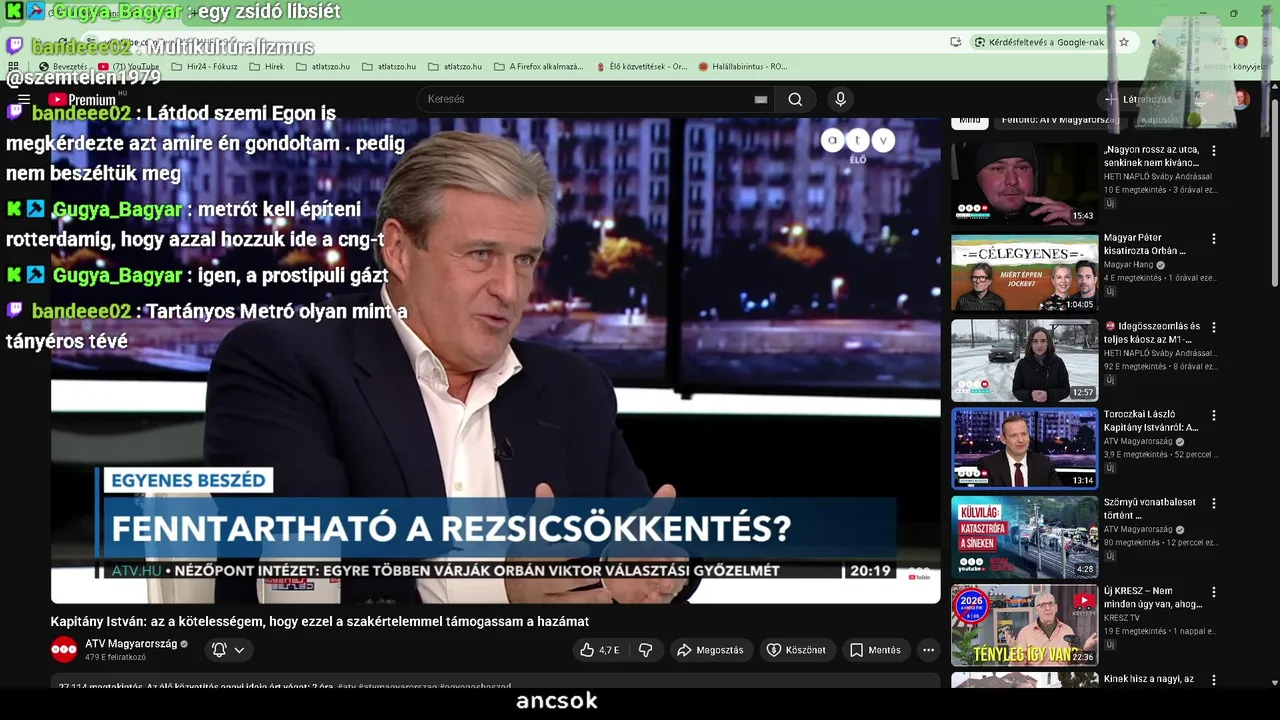The image size is (1280, 720).
Task: Run search with the magnifier button
Action: click(x=795, y=99)
